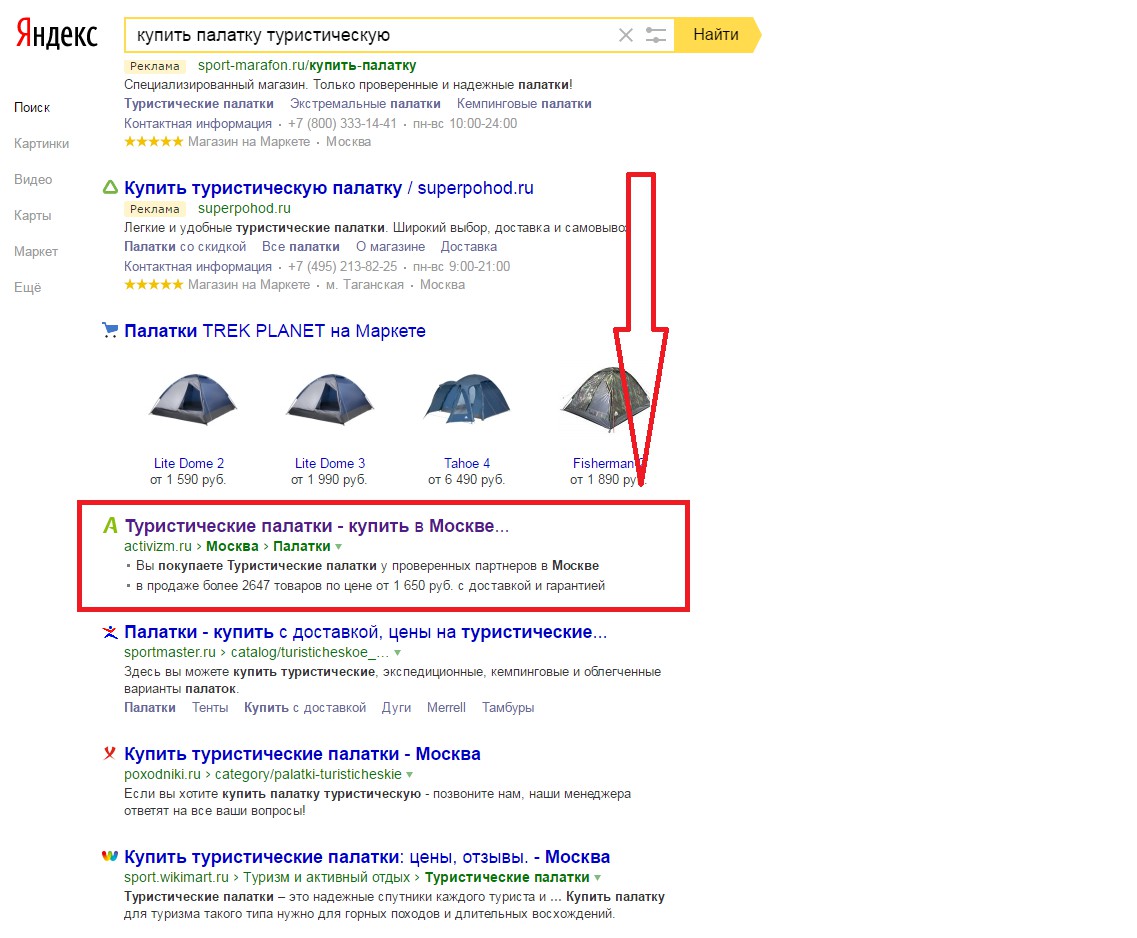Open Палатки TREK PLANET на Маркете title
This screenshot has height=938, width=1137.
(275, 331)
